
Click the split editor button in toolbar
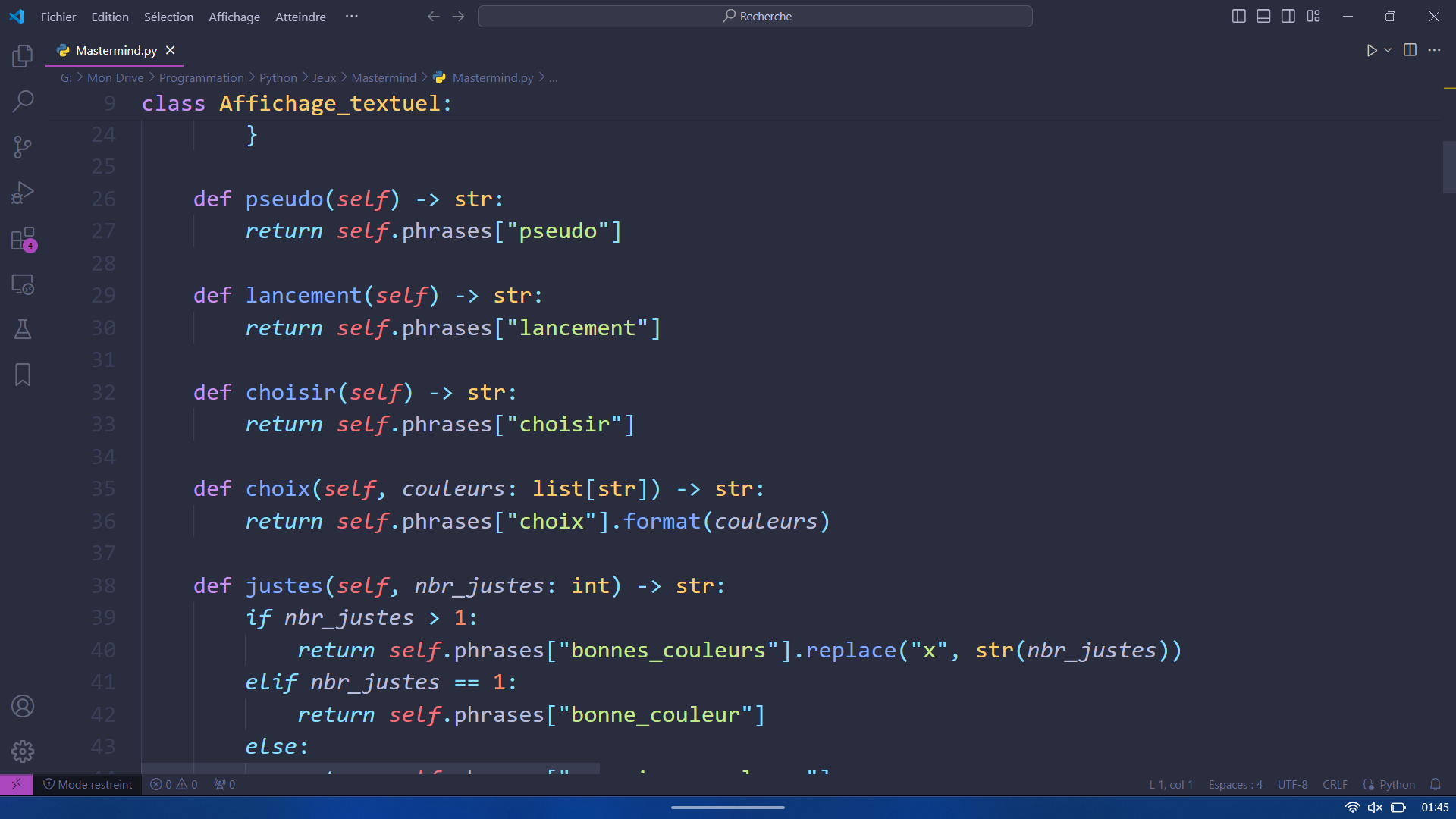tap(1410, 50)
